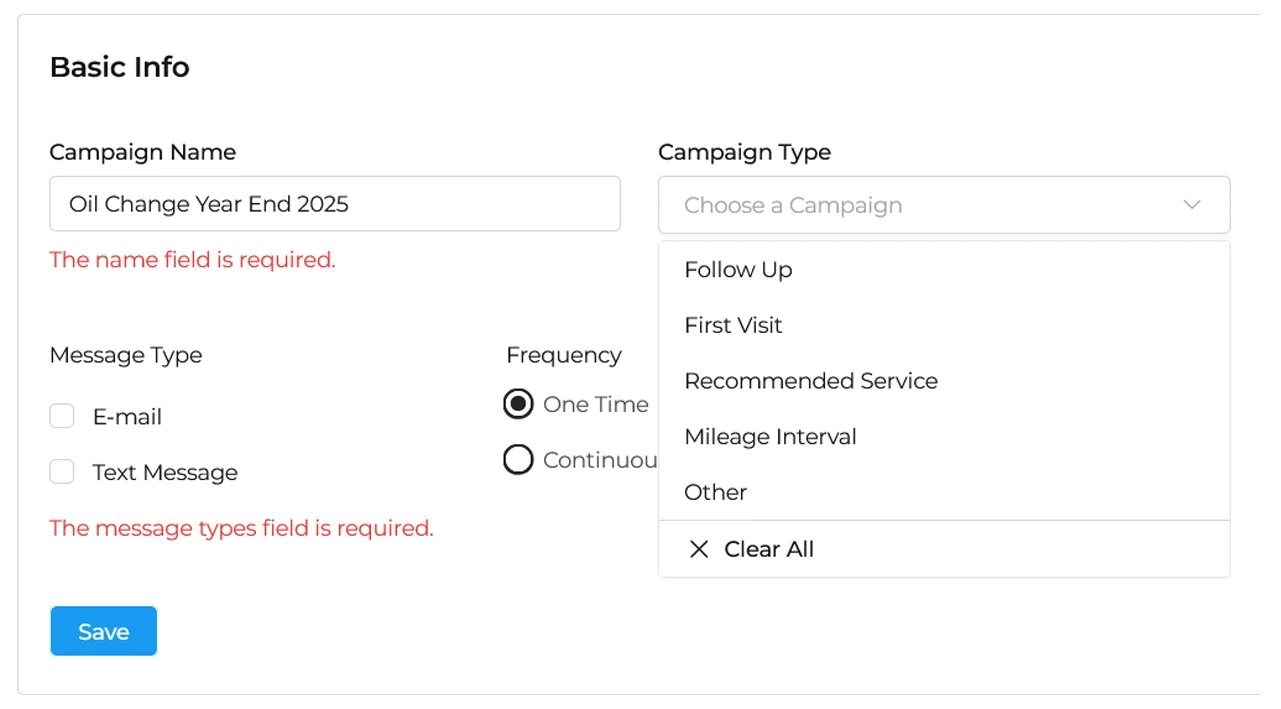Image resolution: width=1281 pixels, height=709 pixels.
Task: Click the X icon beside Clear All
Action: click(699, 549)
